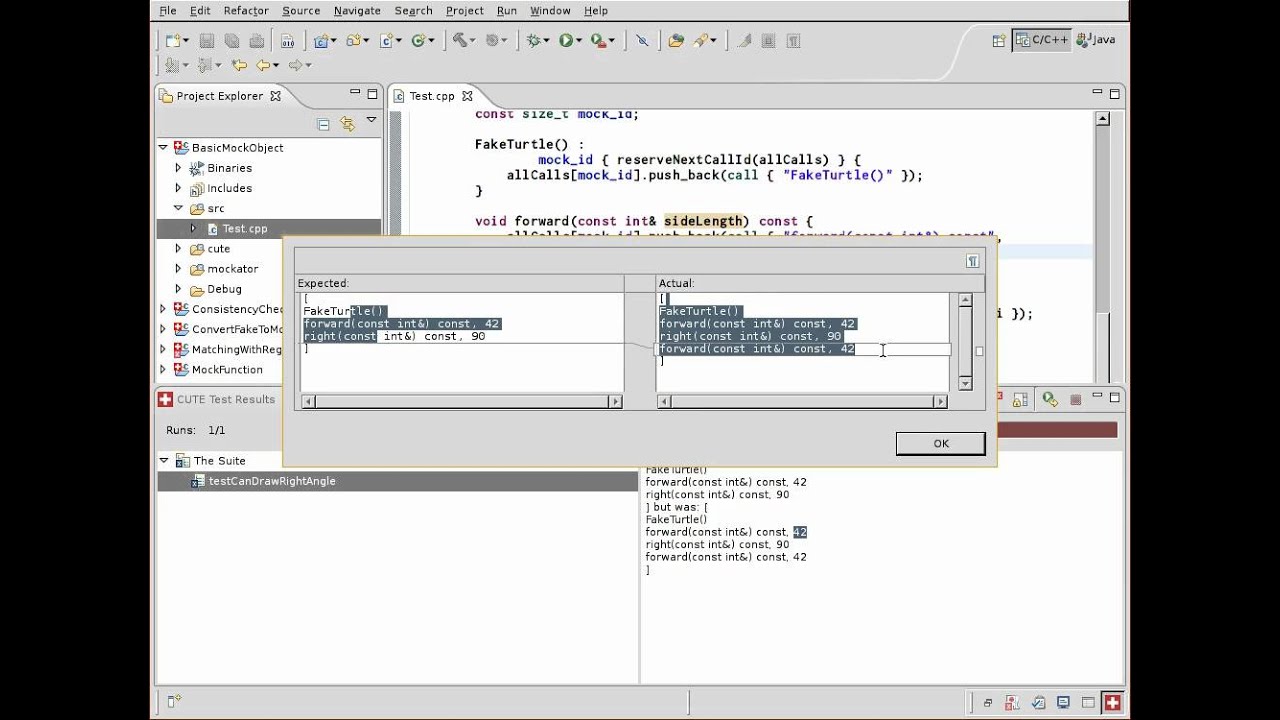1280x720 pixels.
Task: Click the Open Type folder icon
Action: (676, 40)
